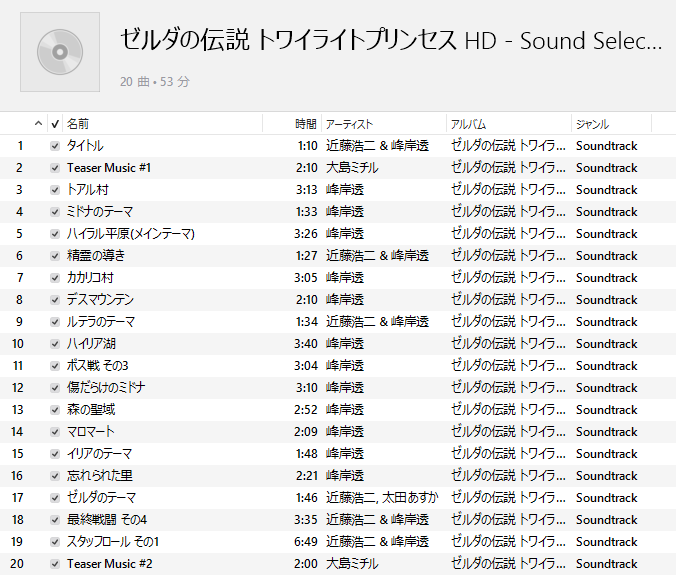This screenshot has width=676, height=579.
Task: Sort tracks by the 名前 column header
Action: click(x=78, y=124)
